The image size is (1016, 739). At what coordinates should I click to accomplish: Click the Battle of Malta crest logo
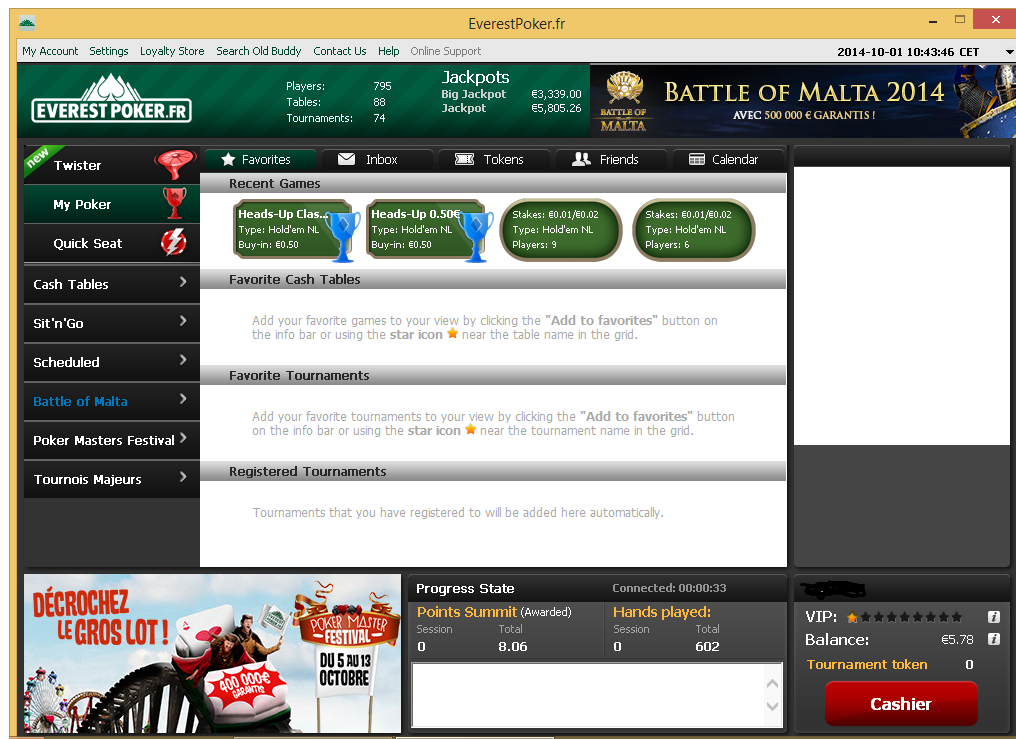point(623,100)
